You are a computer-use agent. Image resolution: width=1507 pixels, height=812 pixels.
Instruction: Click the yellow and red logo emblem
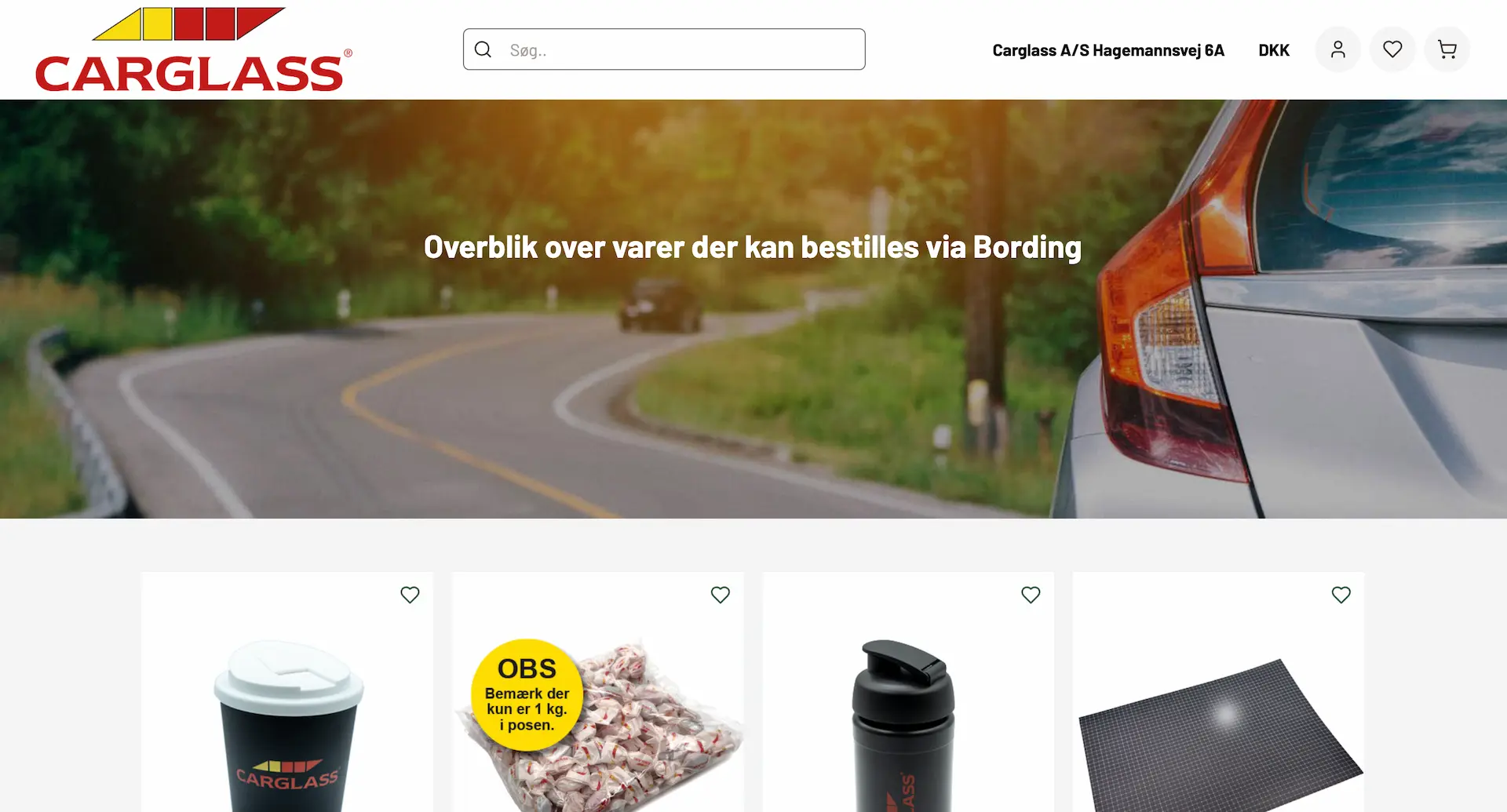(189, 24)
